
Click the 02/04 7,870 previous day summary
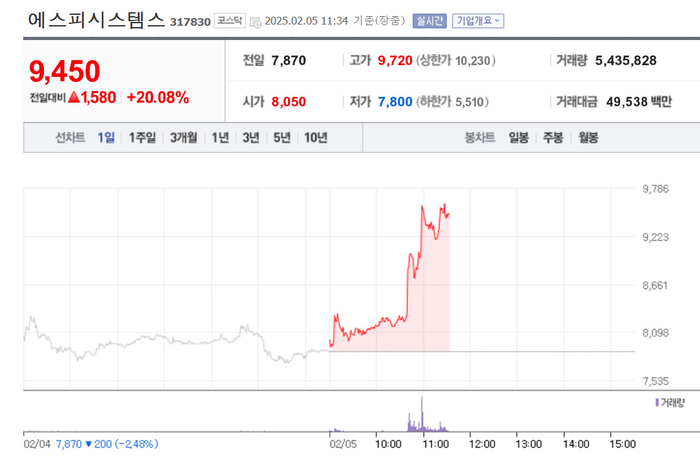click(x=91, y=444)
